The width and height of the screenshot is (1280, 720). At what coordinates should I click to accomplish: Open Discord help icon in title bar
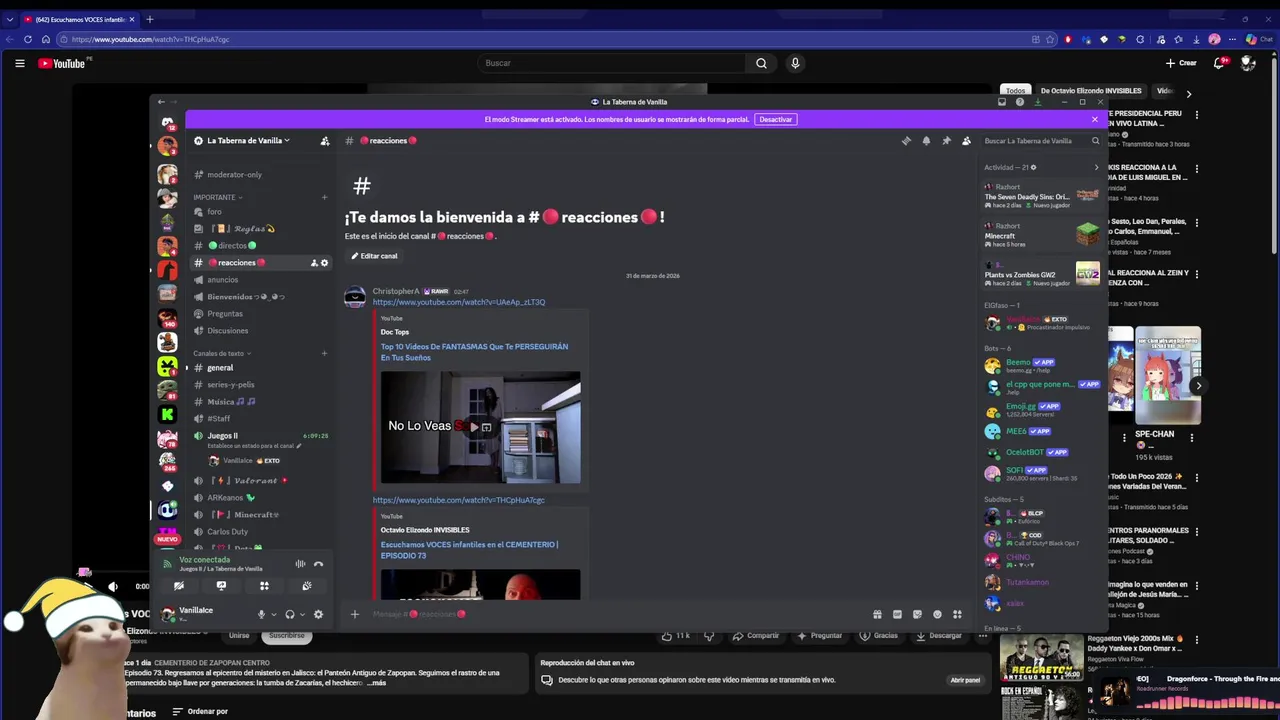1020,102
